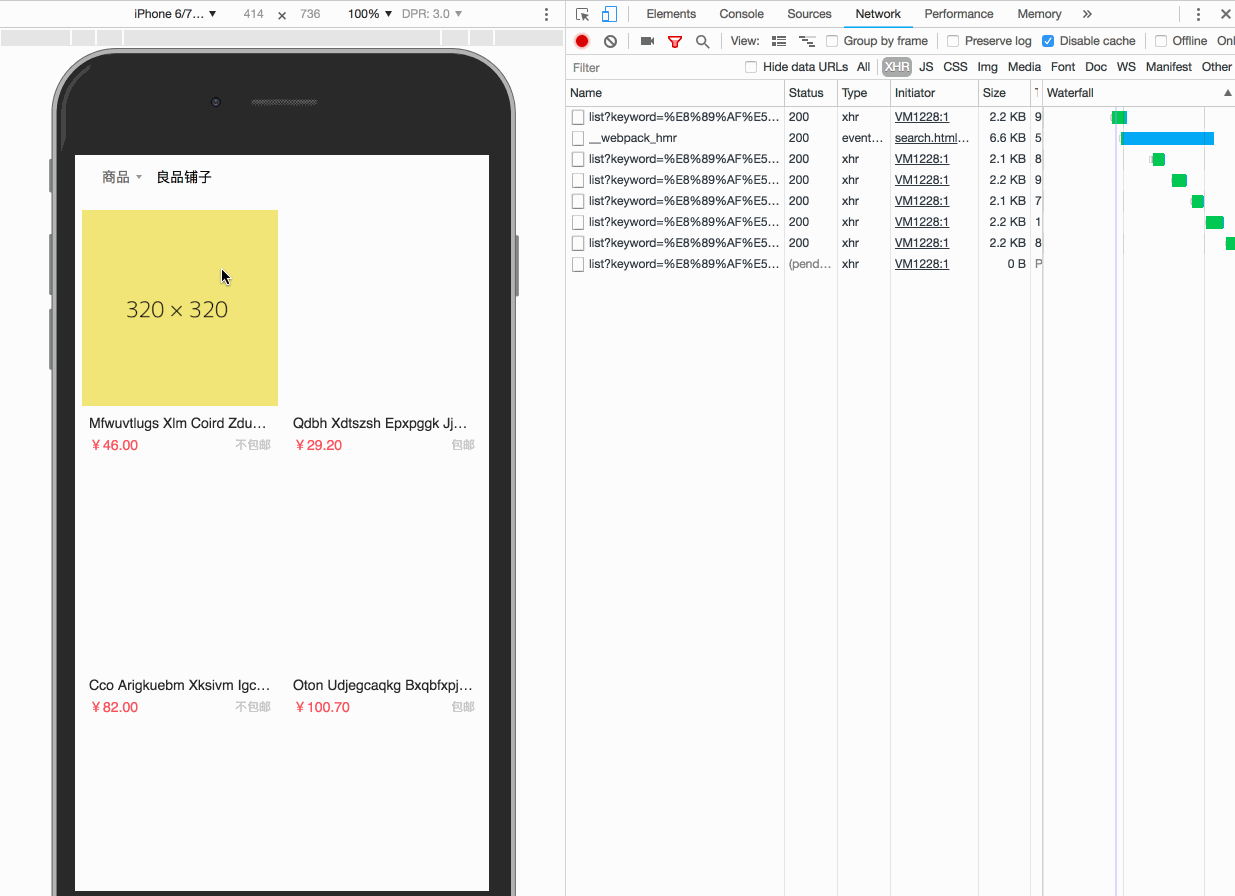The width and height of the screenshot is (1235, 896).
Task: Open product Cco Arigkuebm Xksivm title
Action: pos(180,685)
